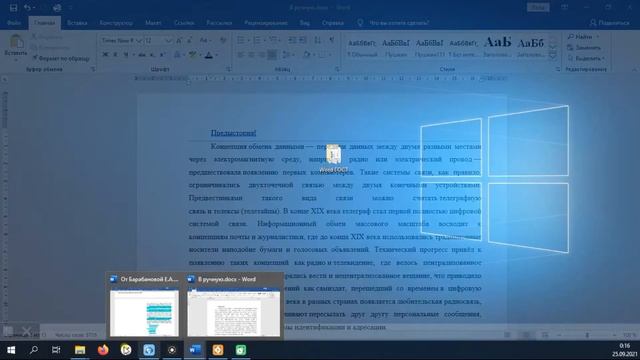This screenshot has width=640, height=360.
Task: Click the Increase Indent icon
Action: click(x=303, y=40)
